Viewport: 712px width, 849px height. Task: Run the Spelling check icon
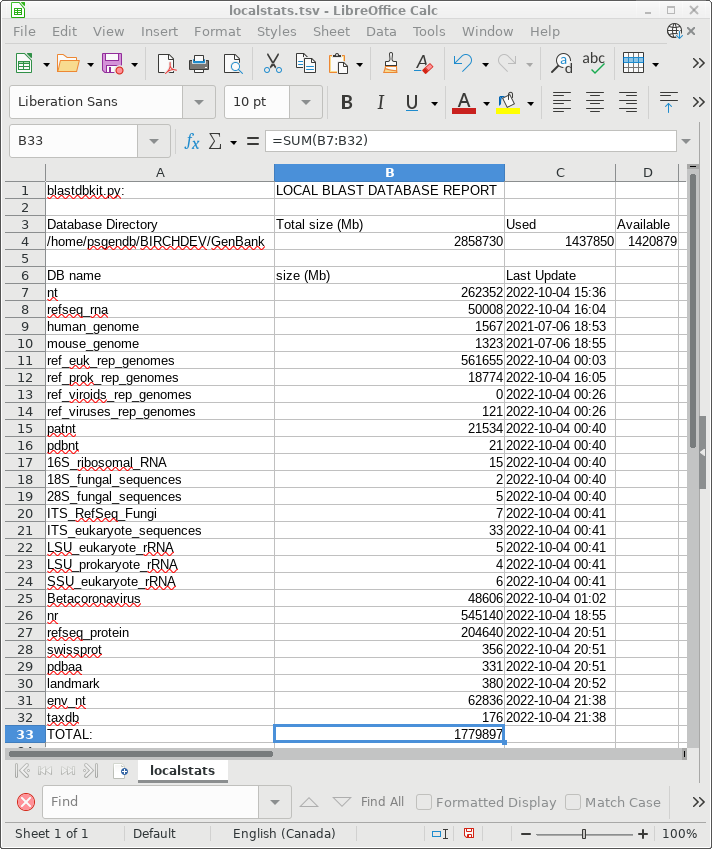tap(594, 64)
